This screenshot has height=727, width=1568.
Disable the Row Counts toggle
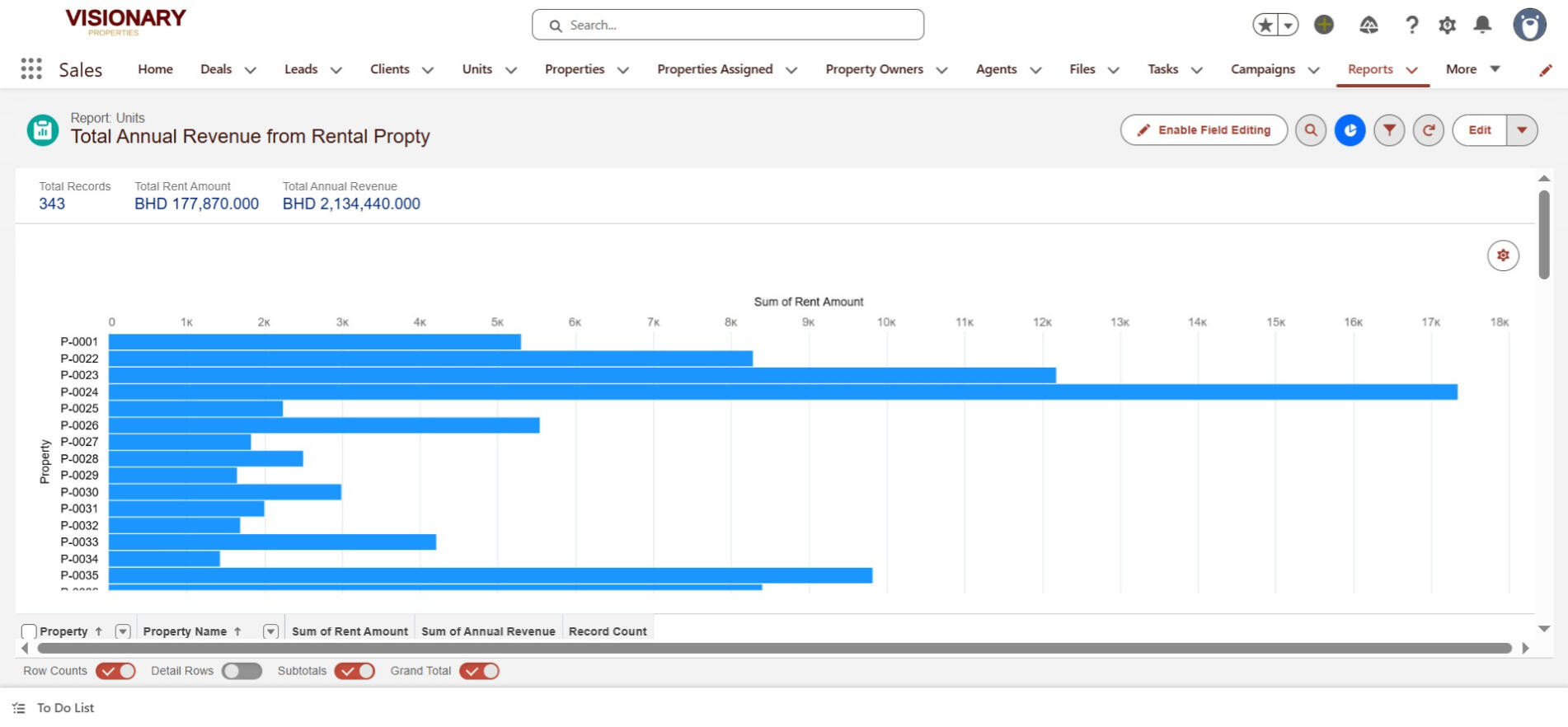coord(115,671)
